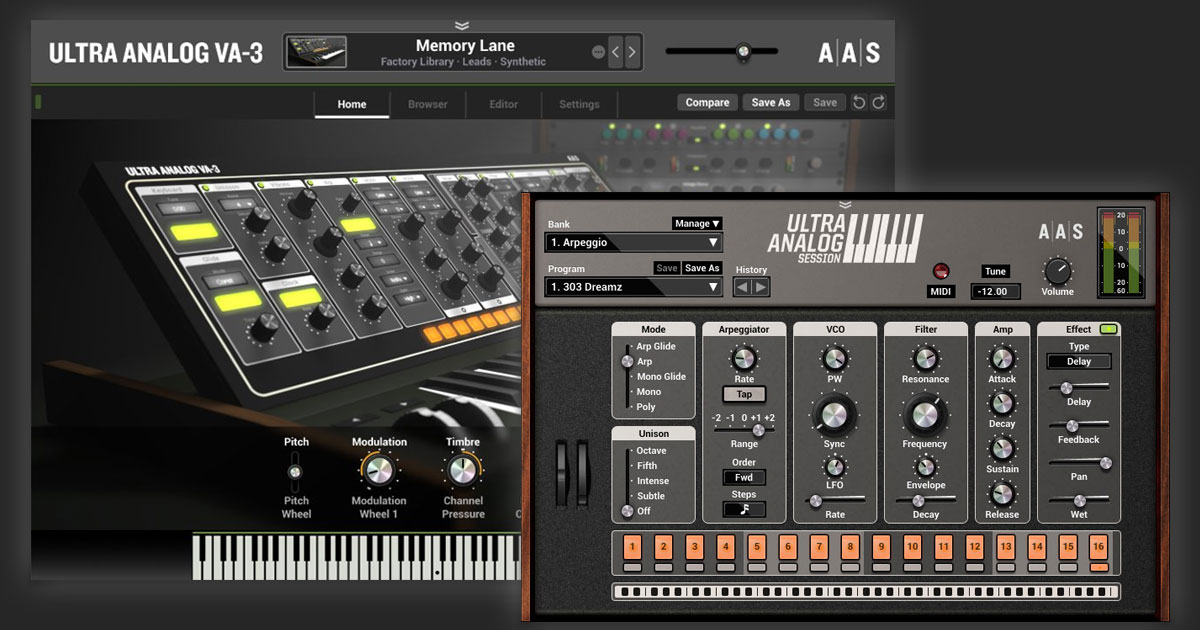Activate step pad number 9
This screenshot has height=630, width=1200.
(880, 548)
